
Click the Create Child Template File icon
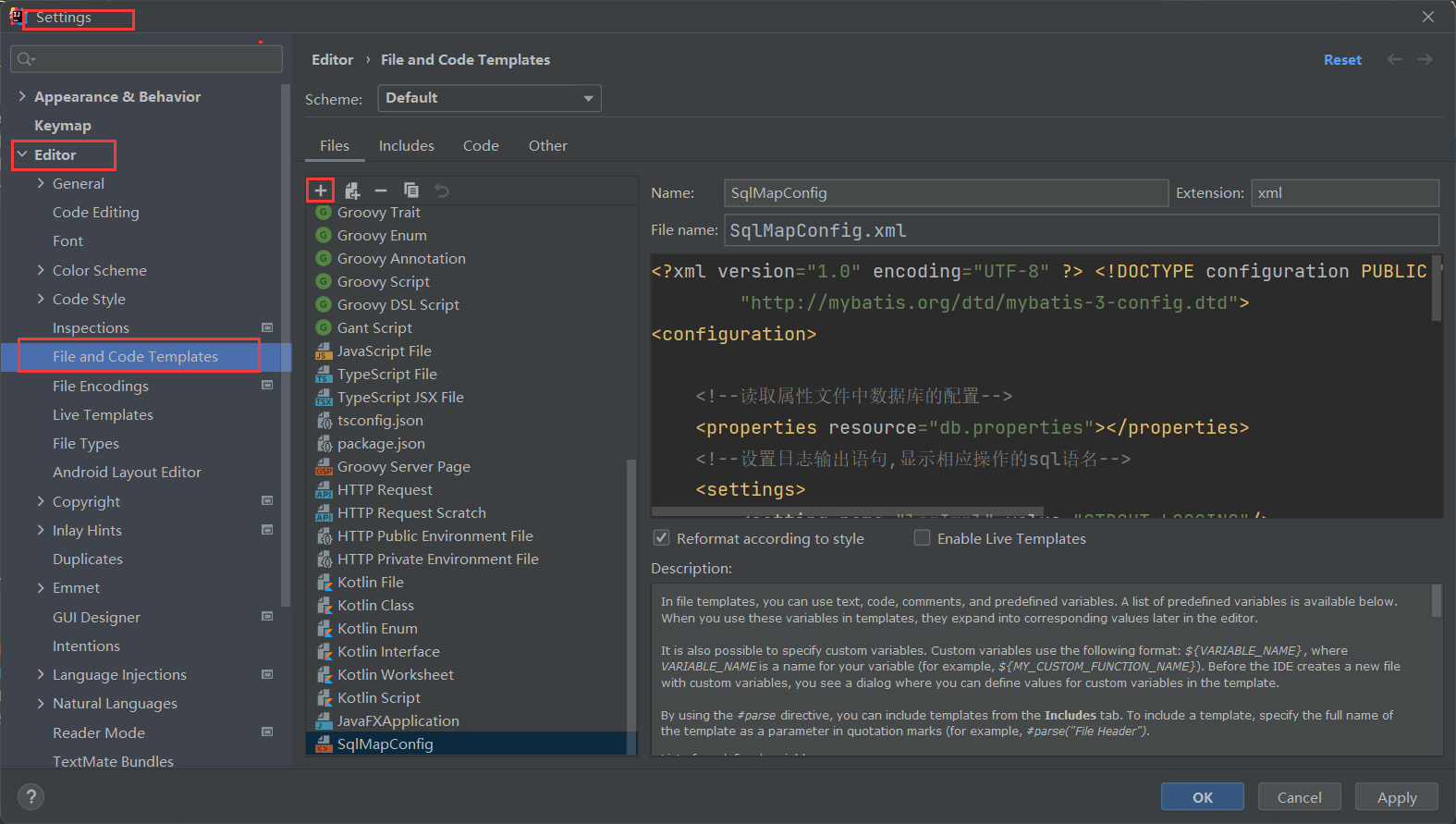coord(351,191)
